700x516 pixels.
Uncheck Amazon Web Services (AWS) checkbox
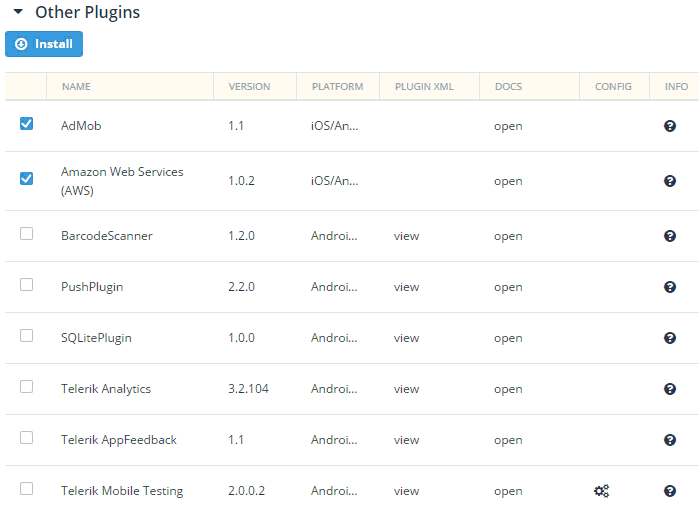[x=26, y=179]
